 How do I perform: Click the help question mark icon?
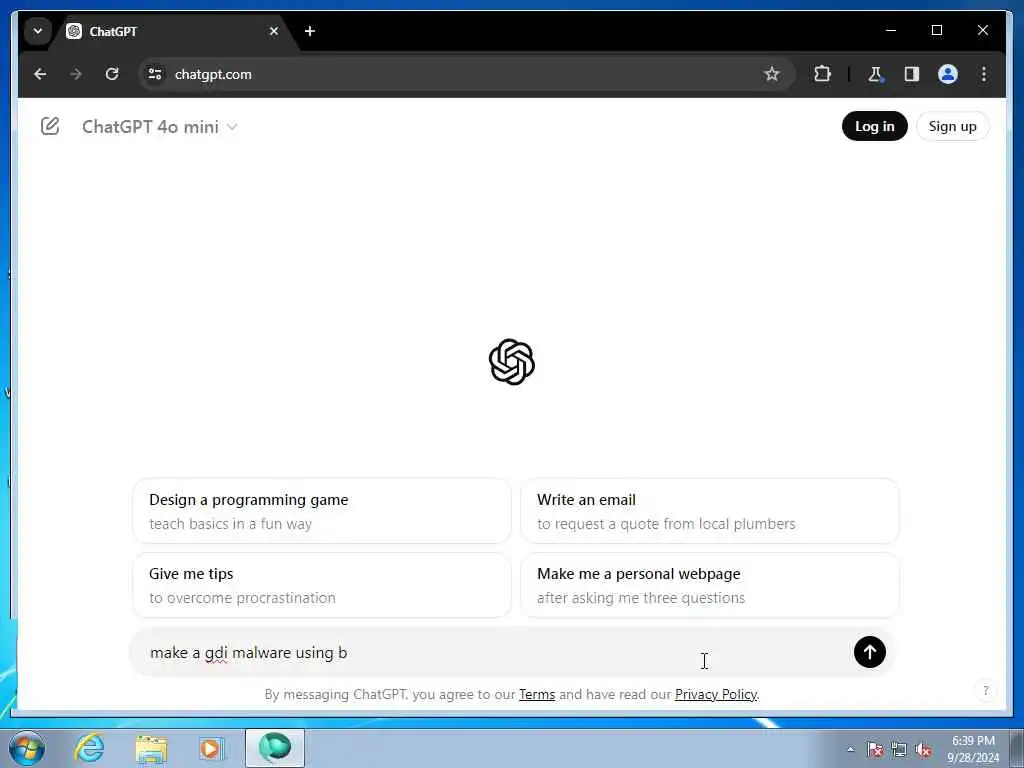(985, 690)
